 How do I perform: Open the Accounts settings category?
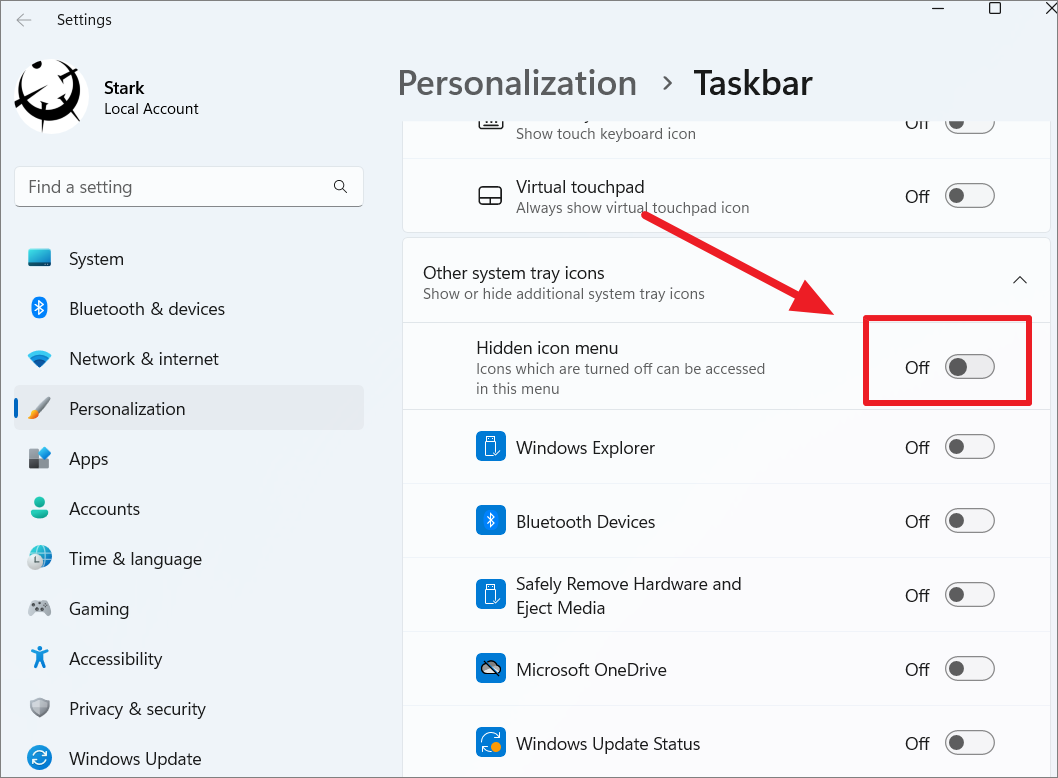pos(104,508)
